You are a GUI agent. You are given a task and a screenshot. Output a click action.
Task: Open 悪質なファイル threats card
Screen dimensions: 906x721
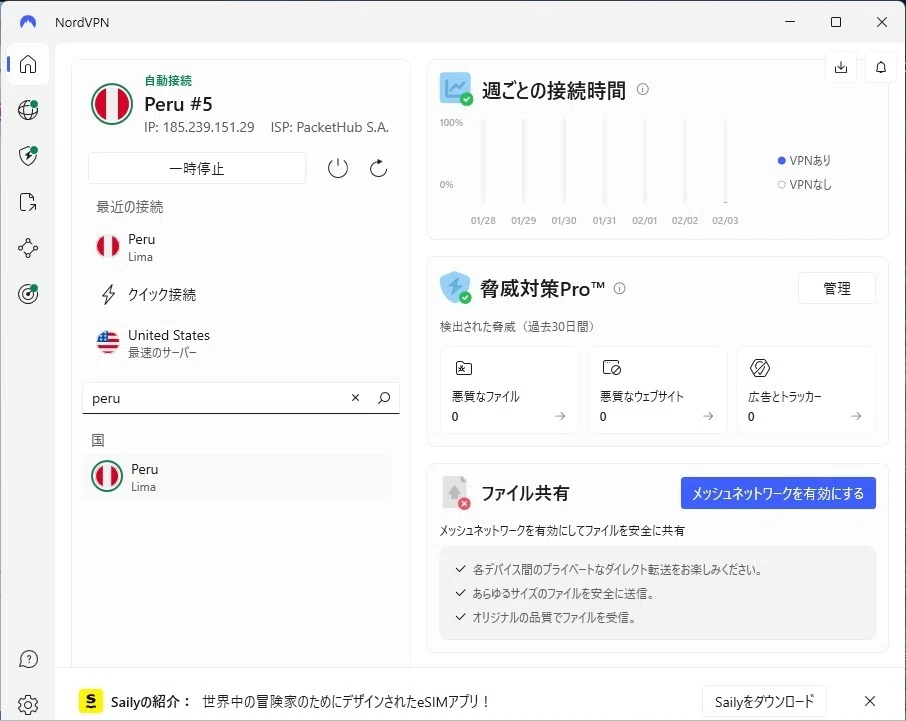509,390
